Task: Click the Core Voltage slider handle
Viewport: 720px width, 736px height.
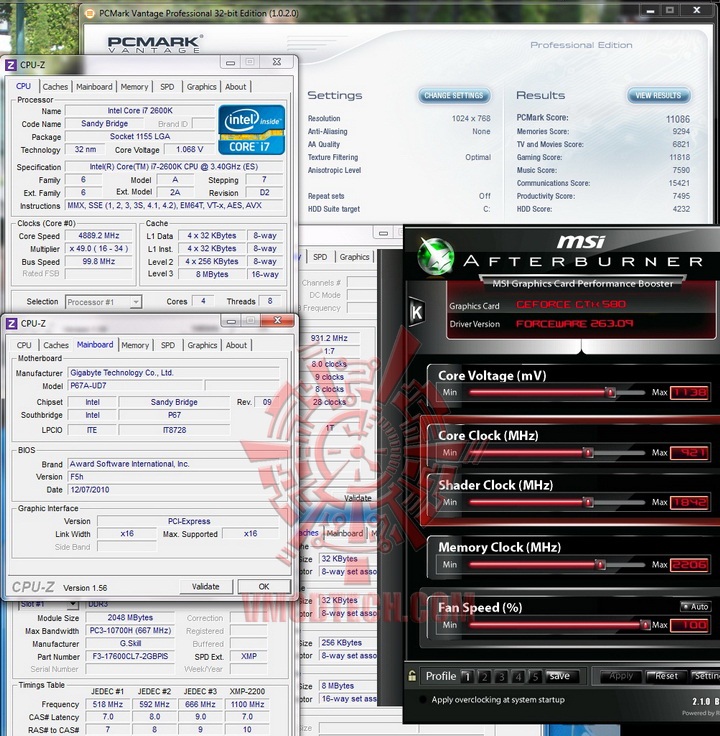Action: pos(610,392)
